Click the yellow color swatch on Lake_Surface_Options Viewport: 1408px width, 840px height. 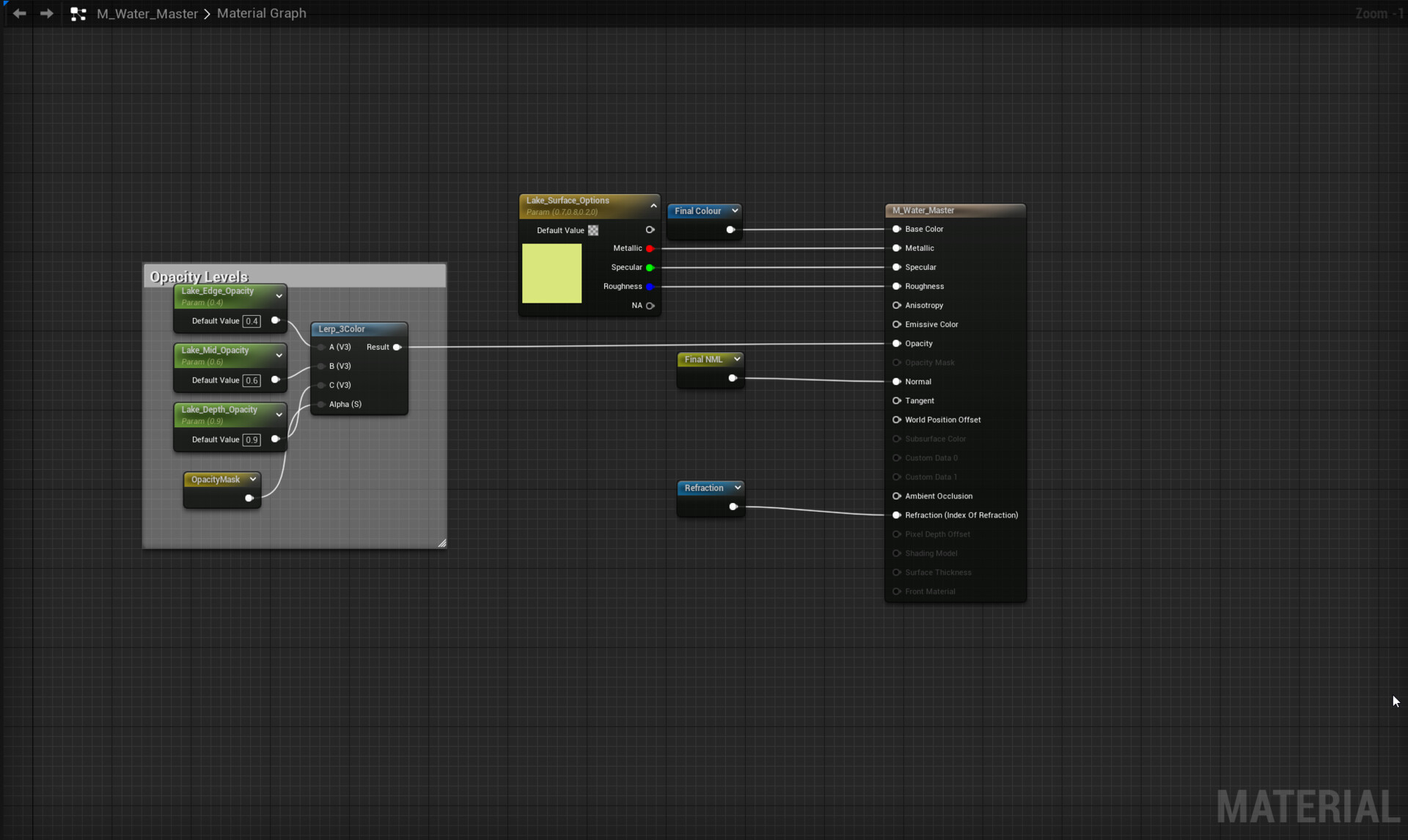(x=551, y=273)
